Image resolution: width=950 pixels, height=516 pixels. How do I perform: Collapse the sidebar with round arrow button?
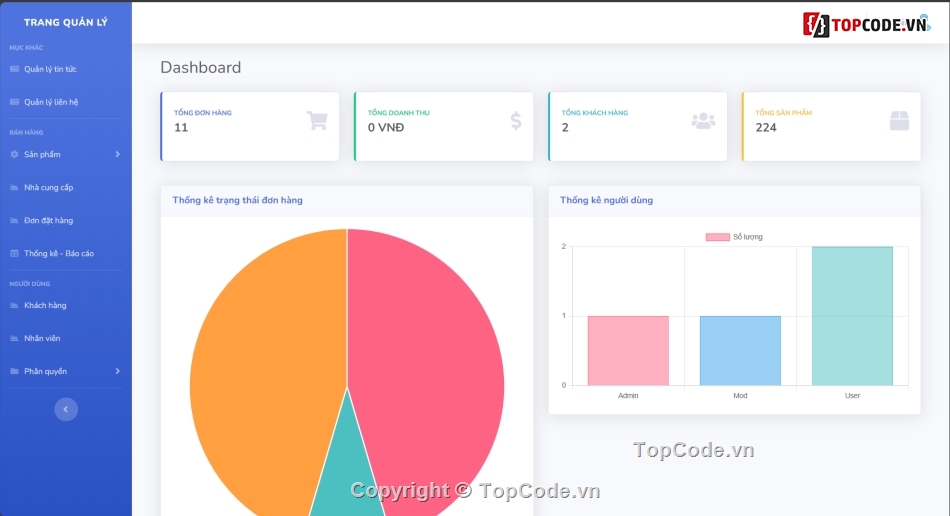point(66,409)
